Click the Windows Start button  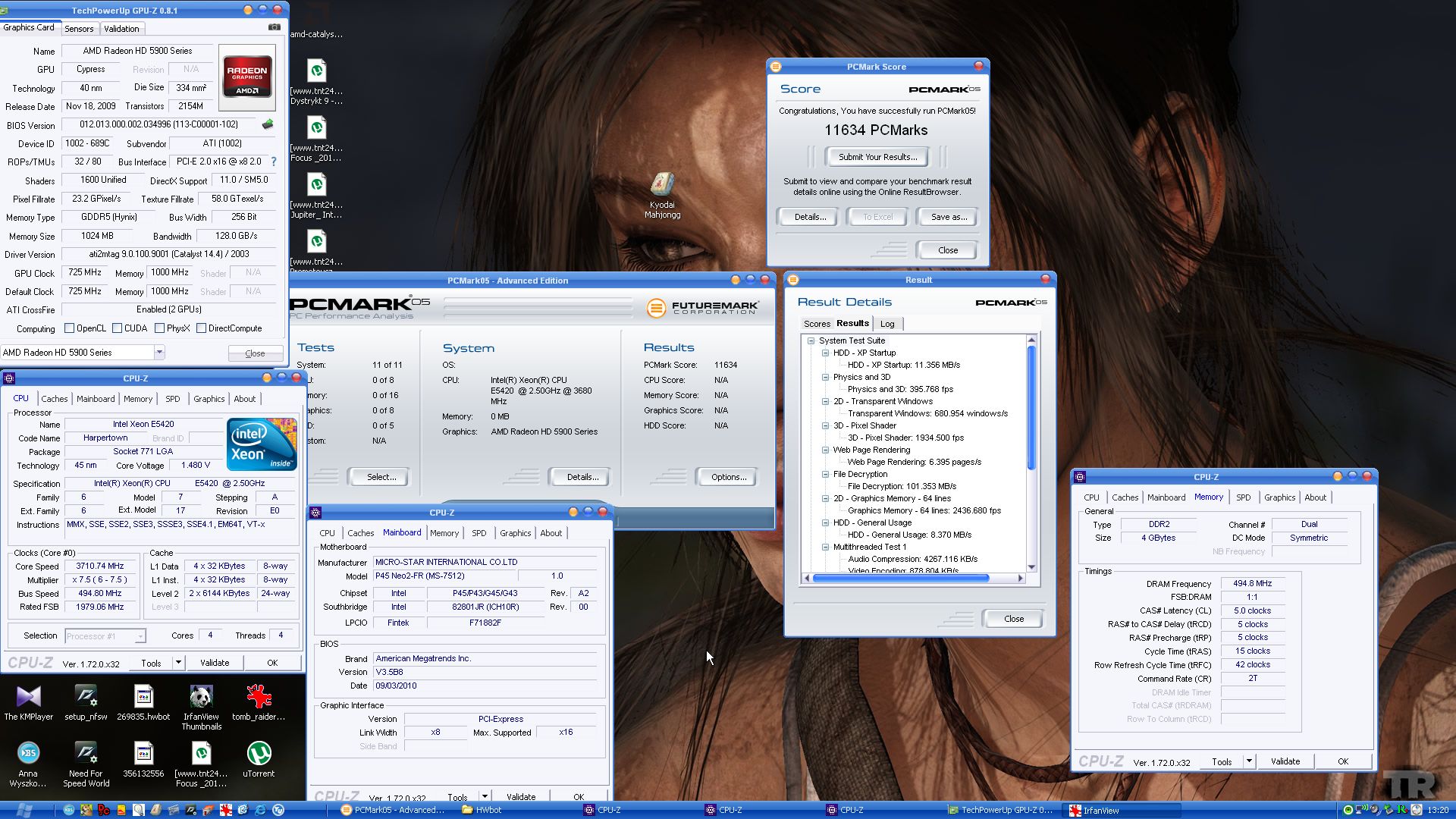point(24,810)
